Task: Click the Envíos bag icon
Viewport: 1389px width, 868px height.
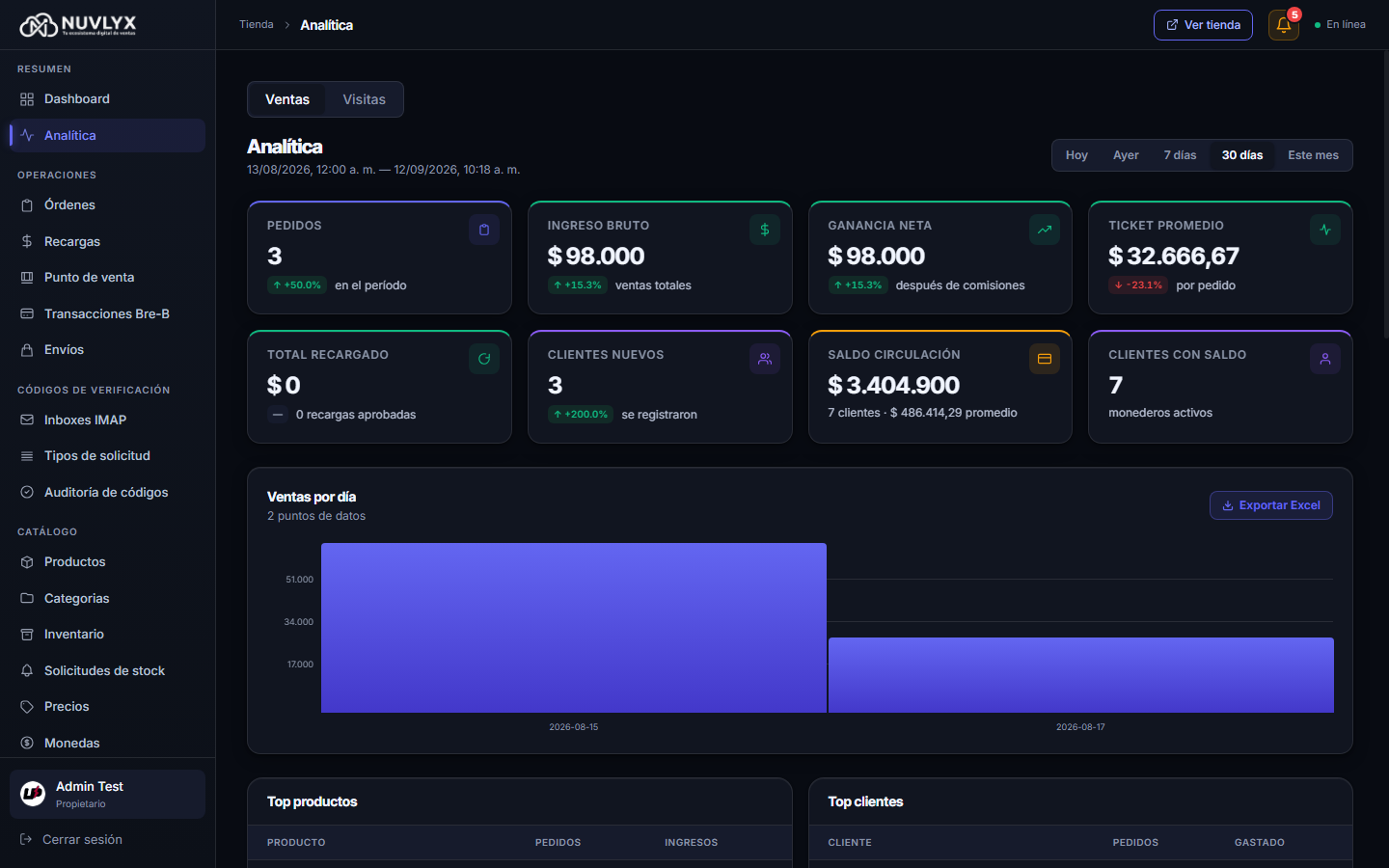Action: pos(27,350)
